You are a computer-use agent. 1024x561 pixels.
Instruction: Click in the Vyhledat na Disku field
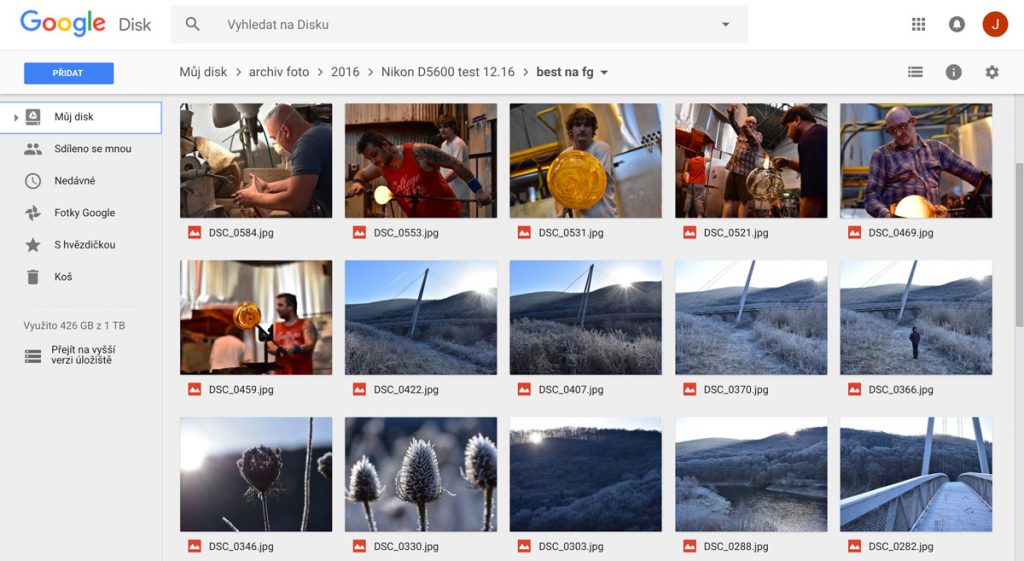point(459,24)
